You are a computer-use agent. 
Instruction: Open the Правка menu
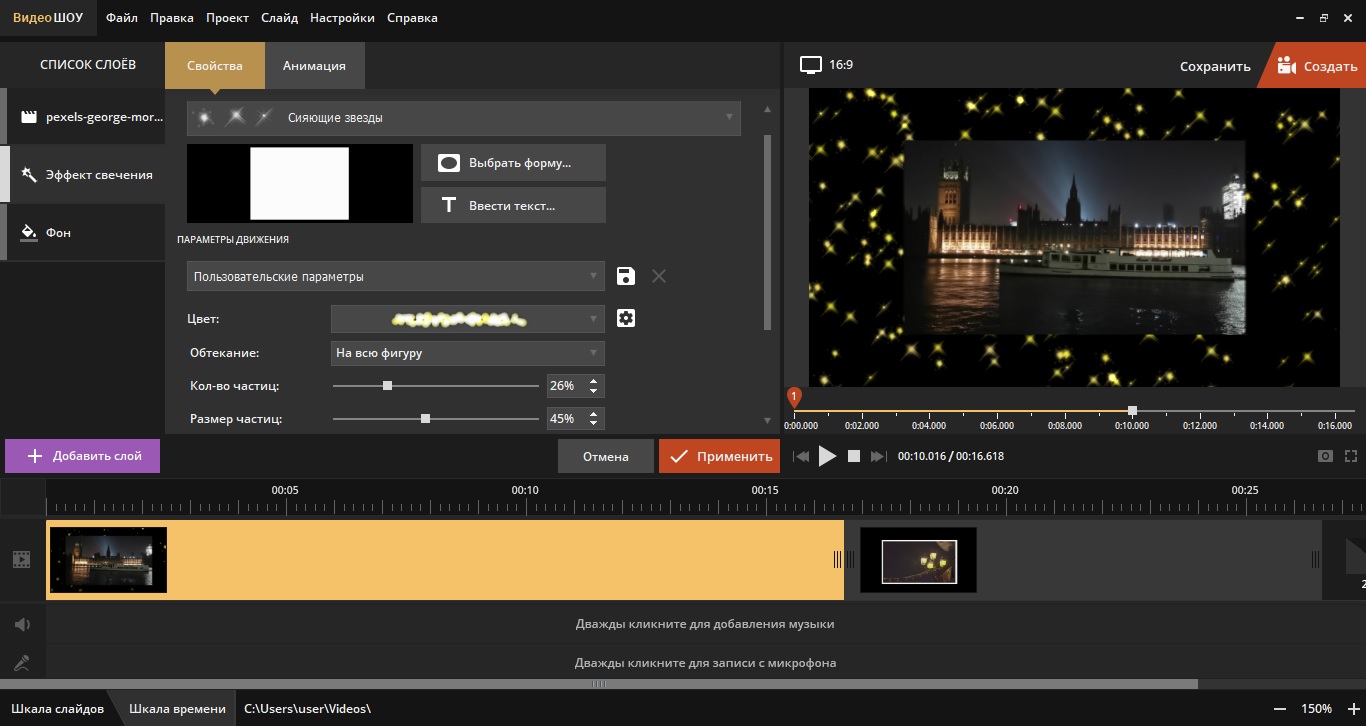[x=173, y=18]
